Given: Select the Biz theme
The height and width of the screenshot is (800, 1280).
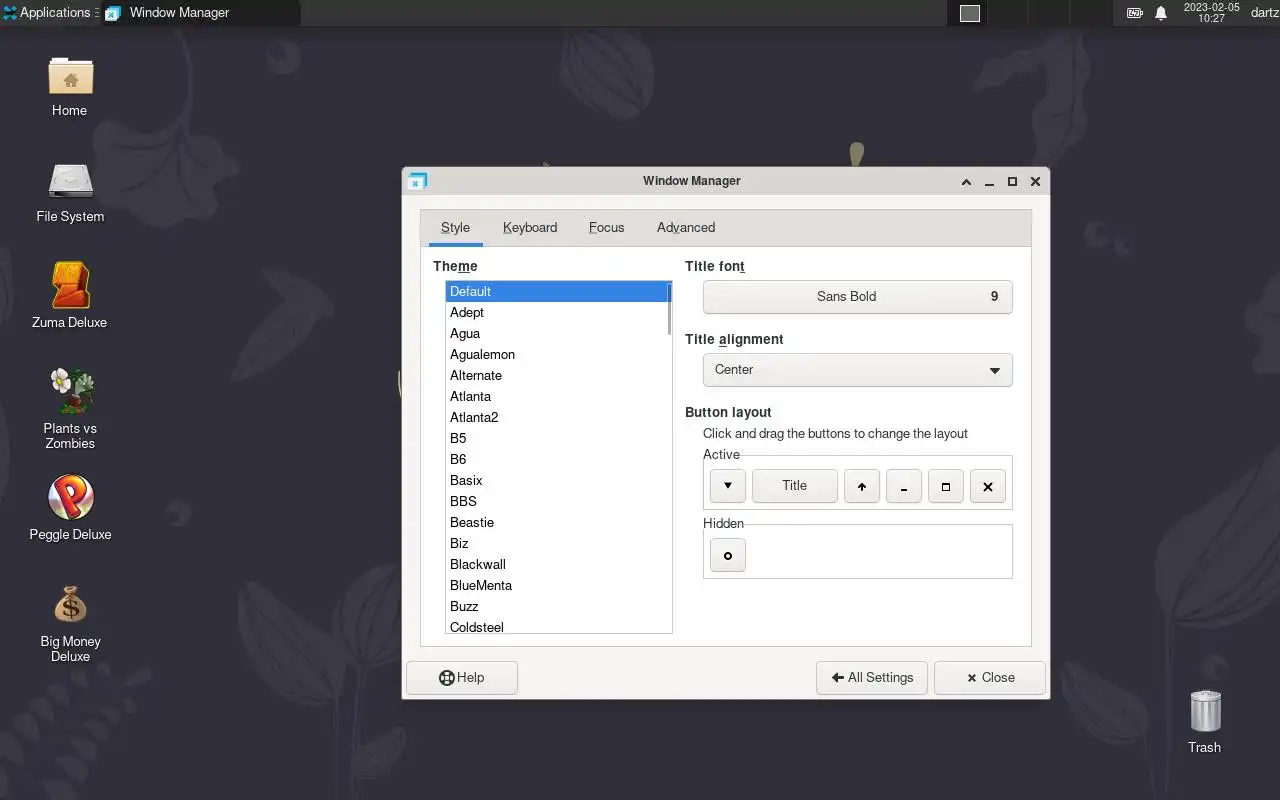Looking at the screenshot, I should point(556,544).
